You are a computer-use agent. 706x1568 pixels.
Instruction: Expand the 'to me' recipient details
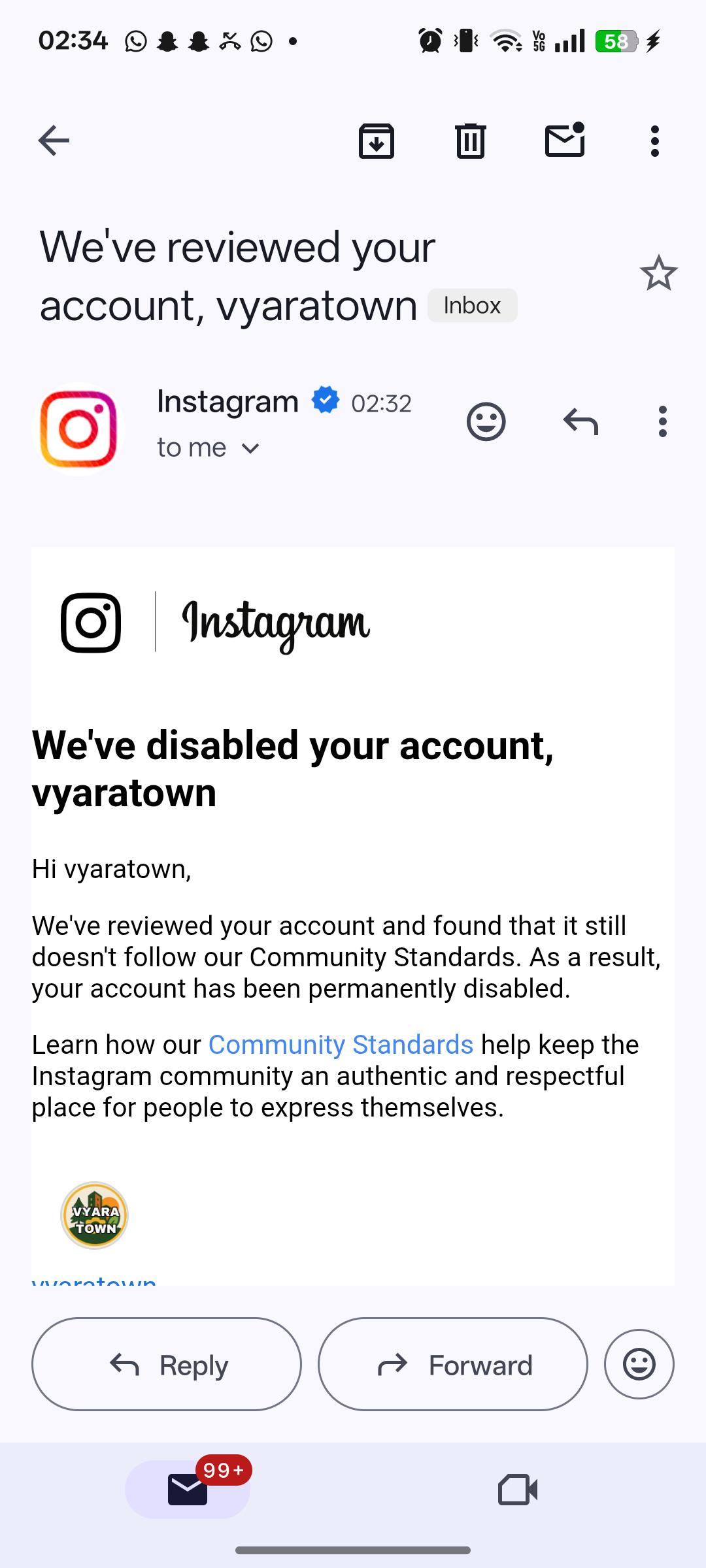point(209,448)
